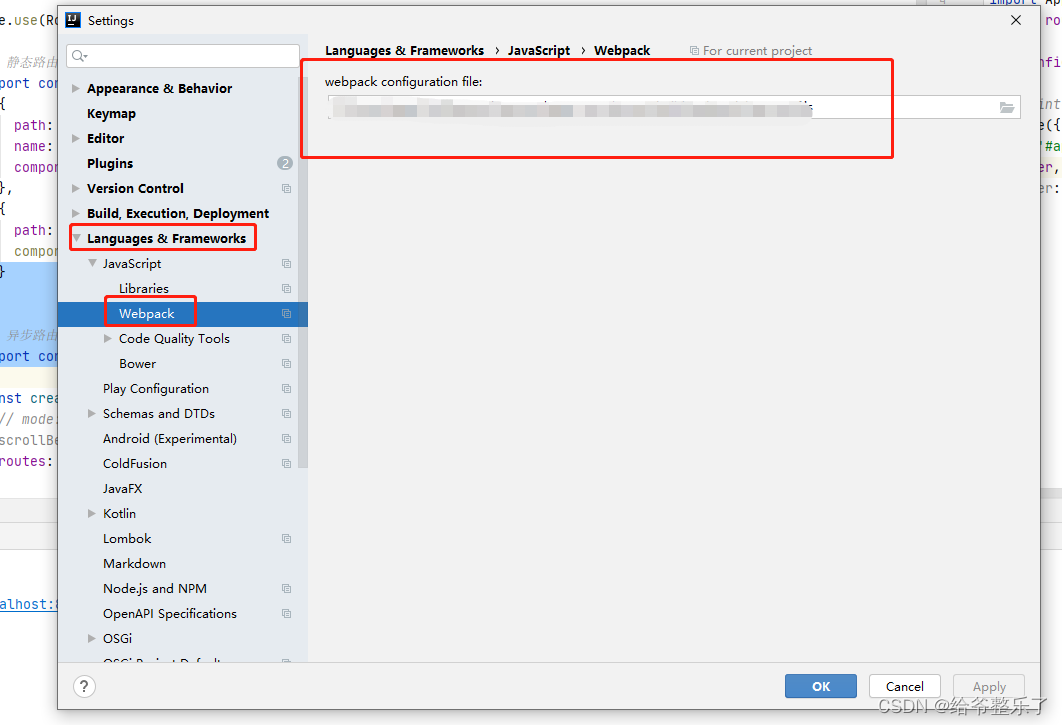Image resolution: width=1062 pixels, height=725 pixels.
Task: Expand the Editor section arrow
Action: 76,138
